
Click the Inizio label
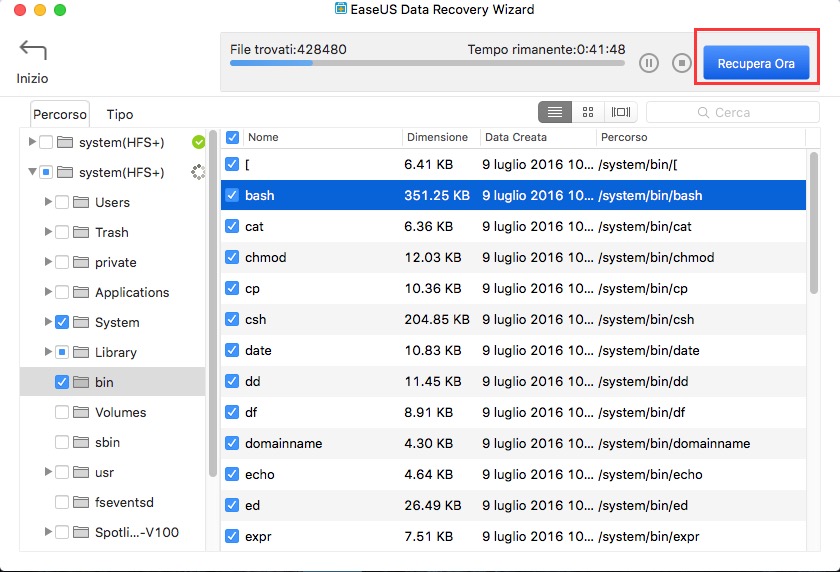pos(32,79)
